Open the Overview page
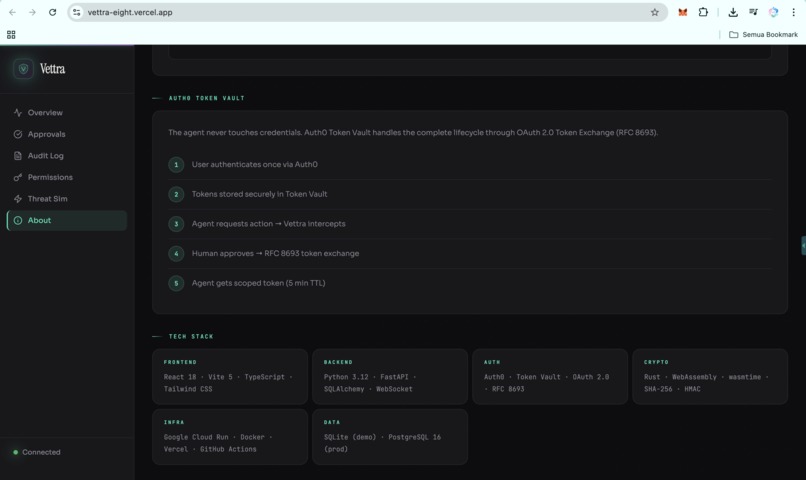 tap(67, 113)
